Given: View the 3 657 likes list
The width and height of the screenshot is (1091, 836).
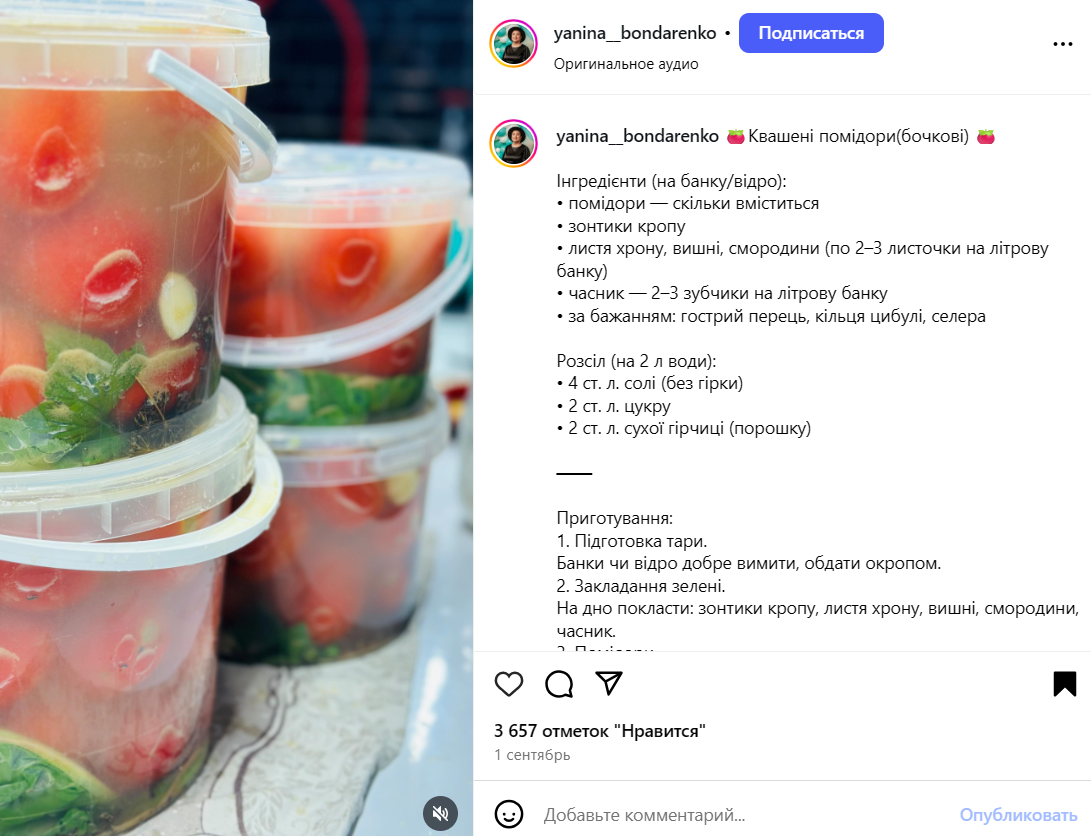Looking at the screenshot, I should pos(599,731).
